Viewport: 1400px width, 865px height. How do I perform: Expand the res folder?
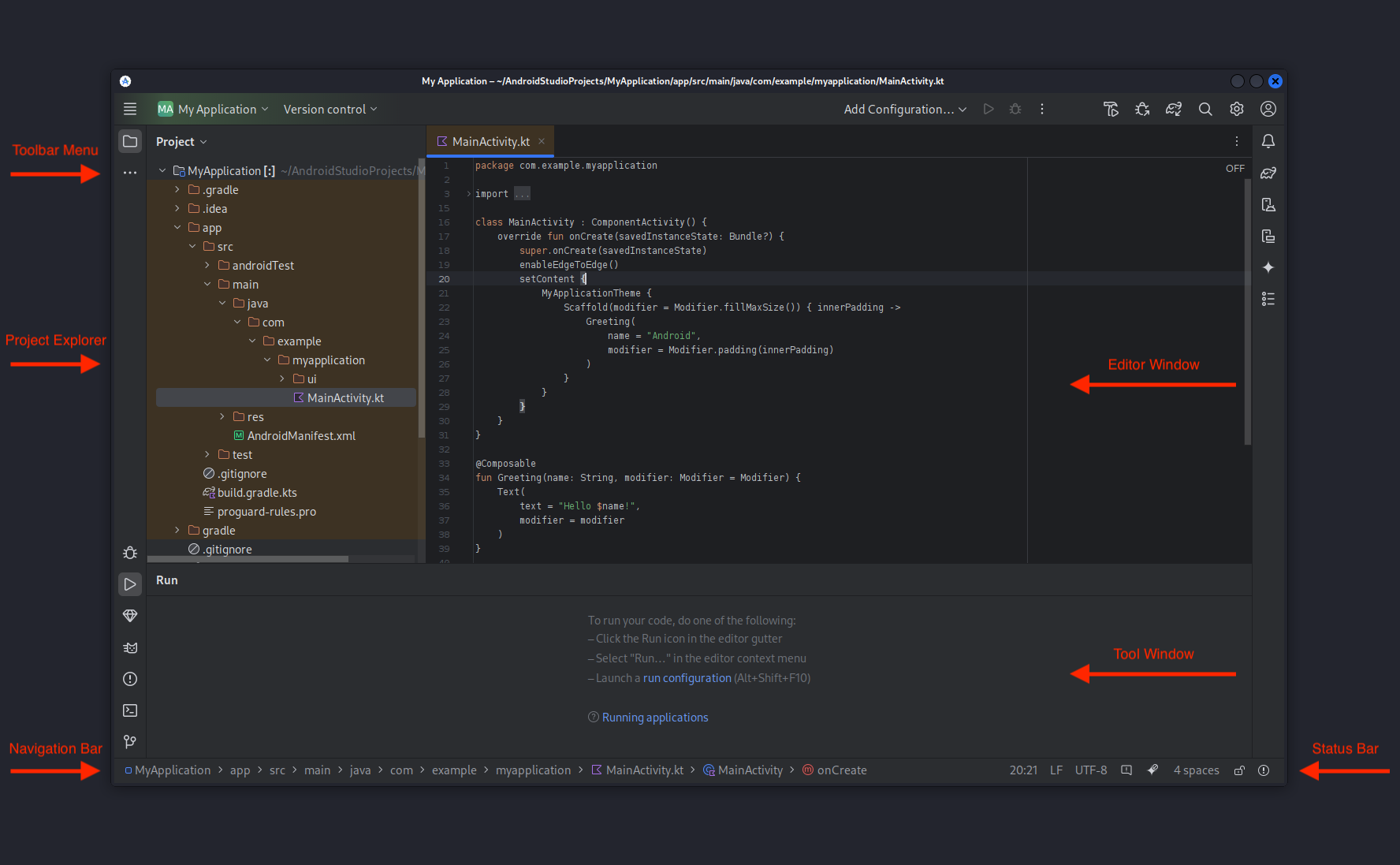point(222,416)
